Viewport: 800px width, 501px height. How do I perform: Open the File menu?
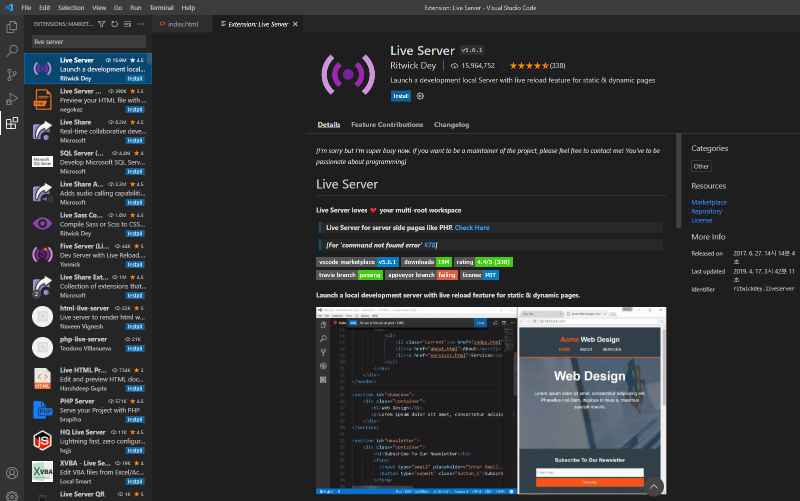(x=27, y=8)
